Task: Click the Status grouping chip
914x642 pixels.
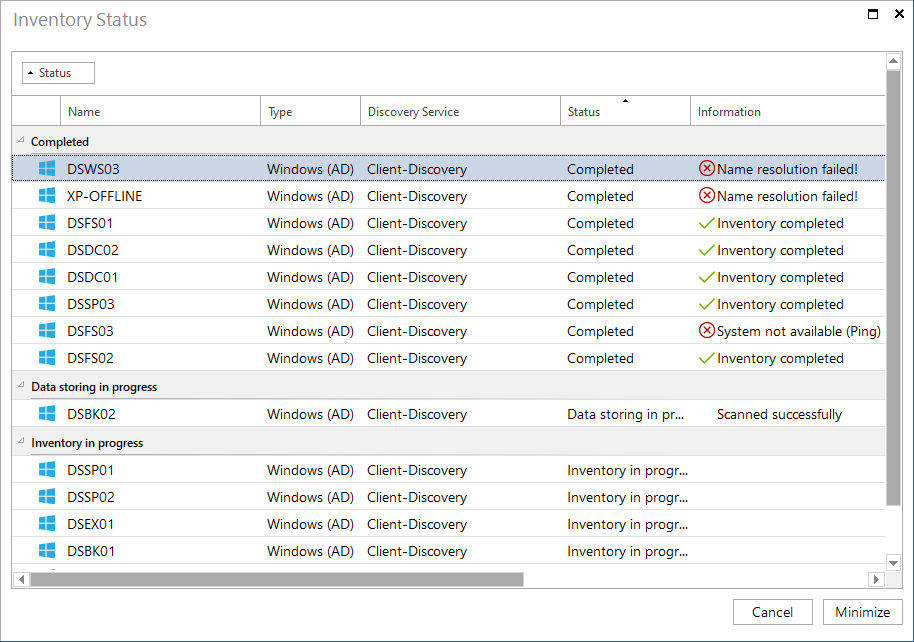Action: [x=58, y=73]
